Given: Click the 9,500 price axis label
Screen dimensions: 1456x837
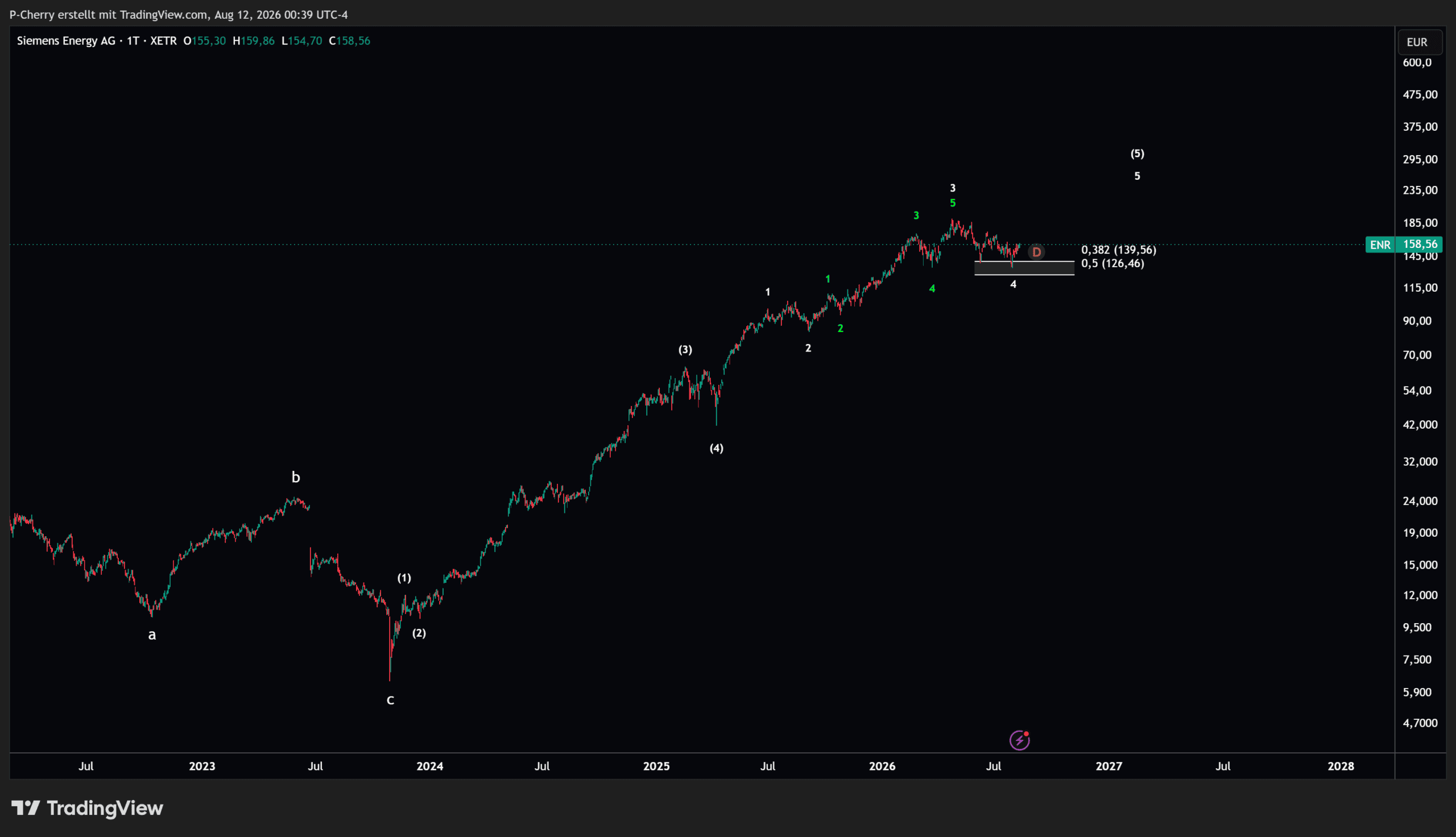Looking at the screenshot, I should tap(1417, 628).
